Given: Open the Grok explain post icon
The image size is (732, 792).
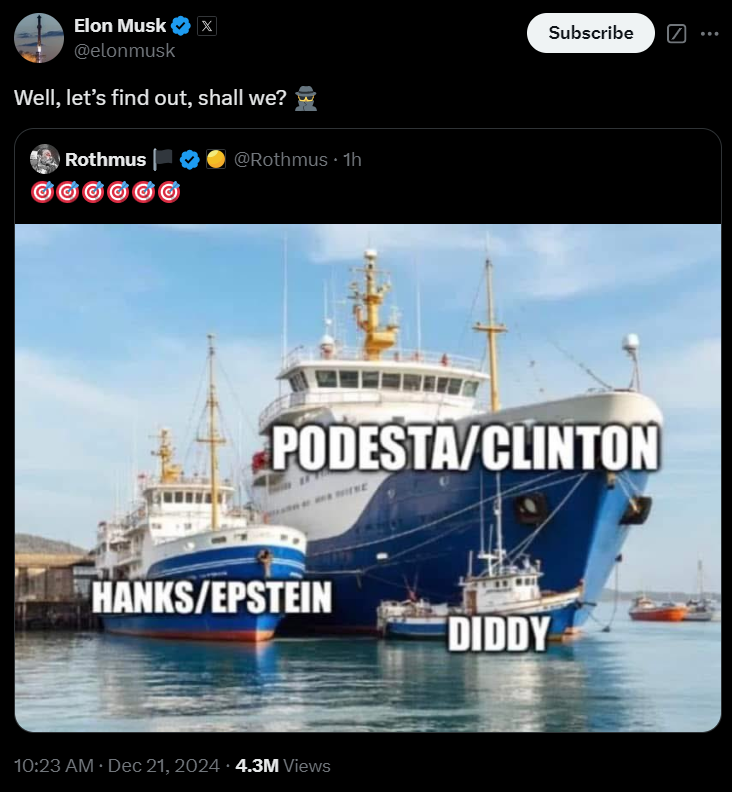Looking at the screenshot, I should [x=676, y=34].
